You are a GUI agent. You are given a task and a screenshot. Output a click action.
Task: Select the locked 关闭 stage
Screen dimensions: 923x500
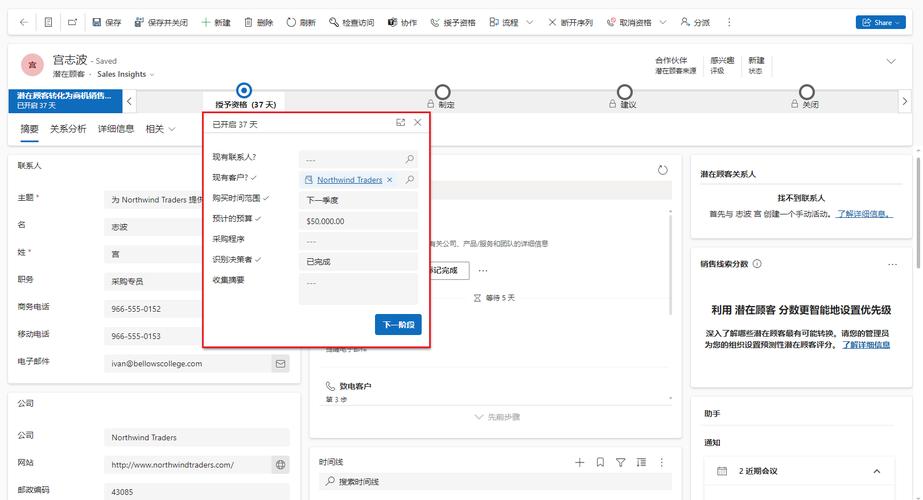pos(806,92)
